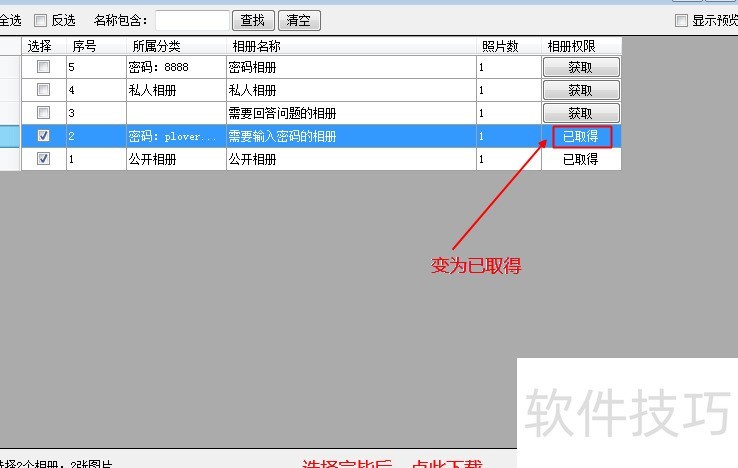Click the 查找 search button
This screenshot has height=468, width=738.
[x=254, y=20]
